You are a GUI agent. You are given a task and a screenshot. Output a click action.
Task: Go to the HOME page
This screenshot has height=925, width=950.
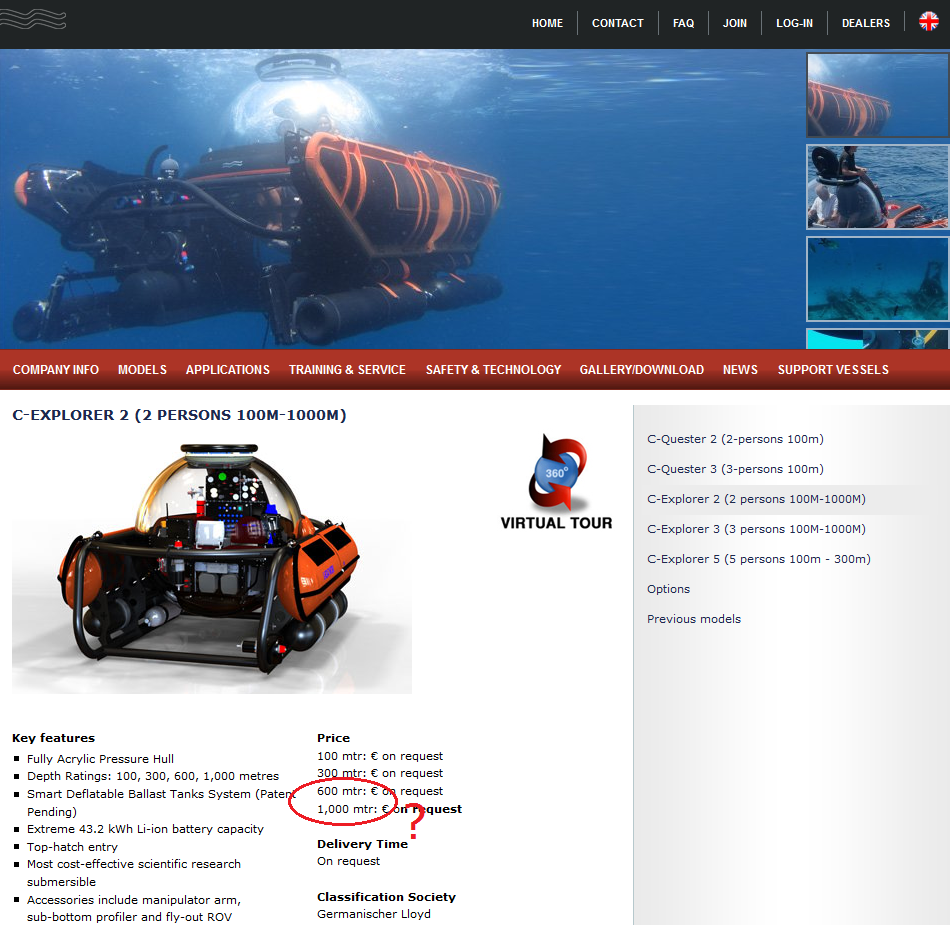pos(547,23)
